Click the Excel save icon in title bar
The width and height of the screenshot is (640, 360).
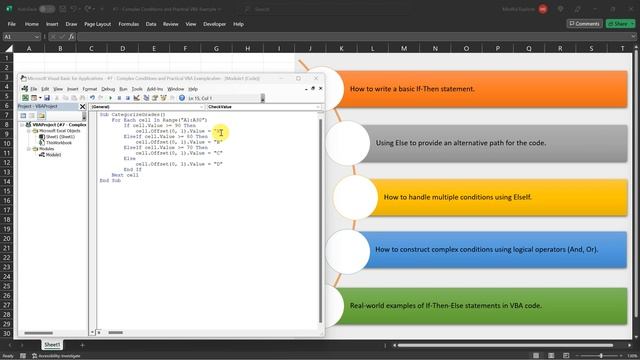63,9
